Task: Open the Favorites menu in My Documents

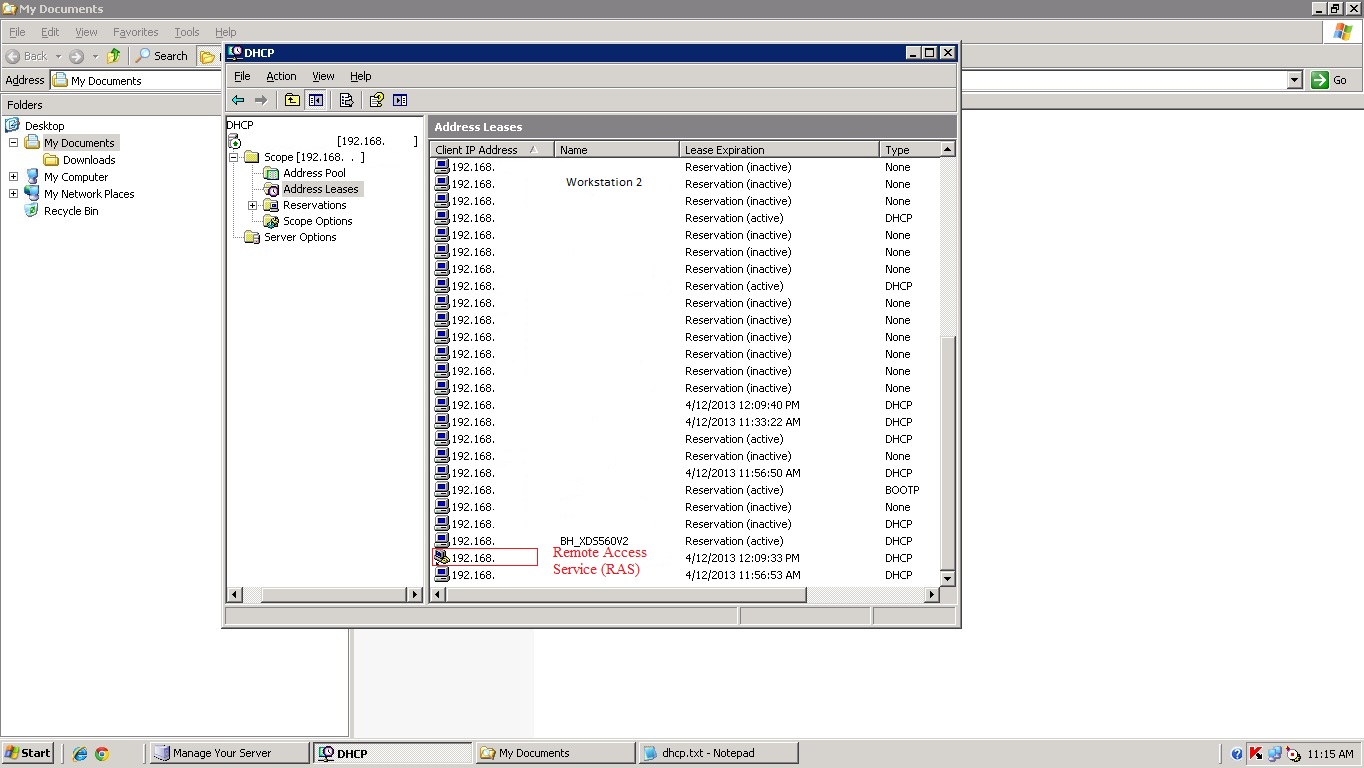Action: coord(135,31)
